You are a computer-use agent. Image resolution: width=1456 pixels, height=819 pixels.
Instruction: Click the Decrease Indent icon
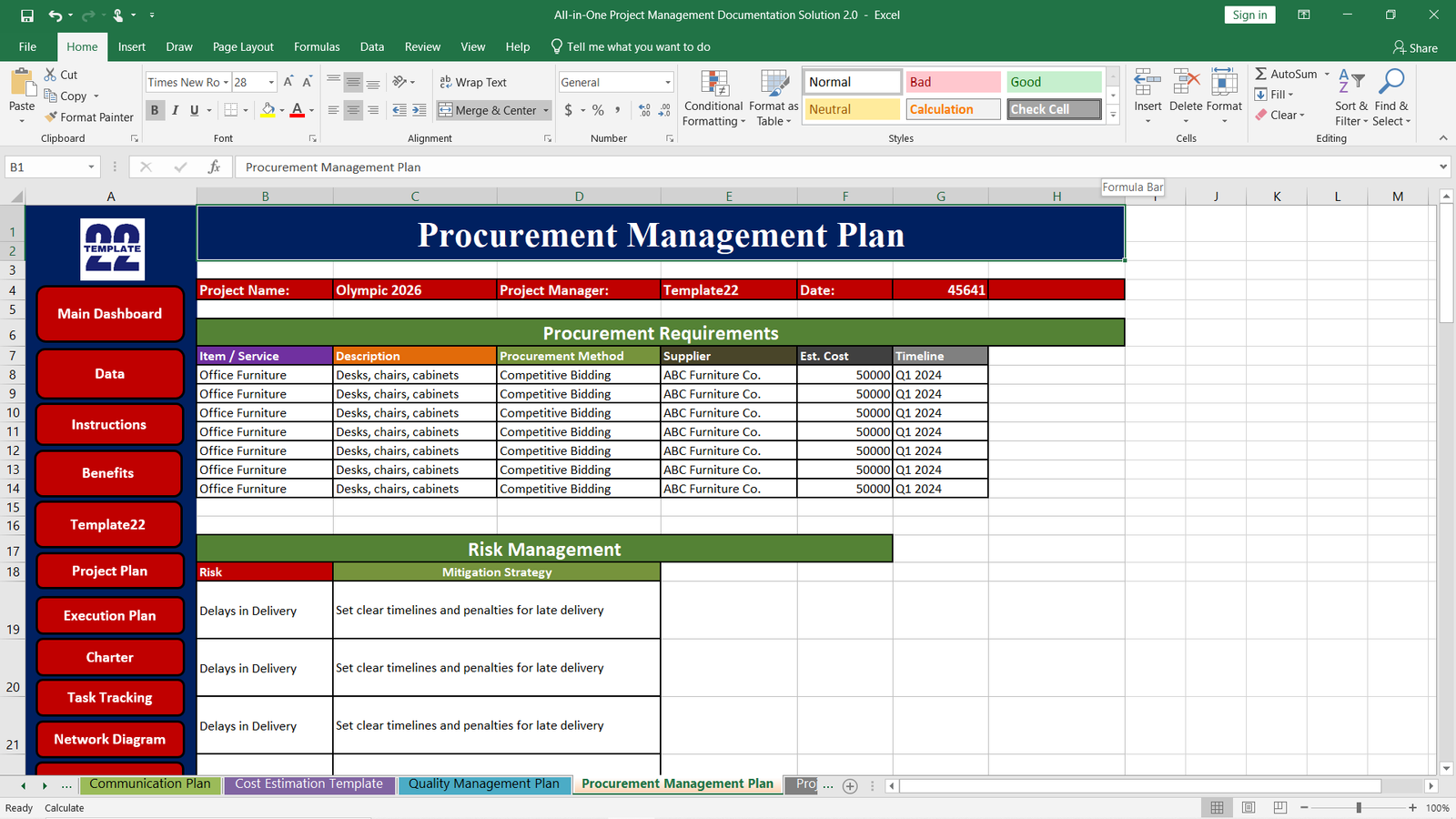(x=399, y=110)
